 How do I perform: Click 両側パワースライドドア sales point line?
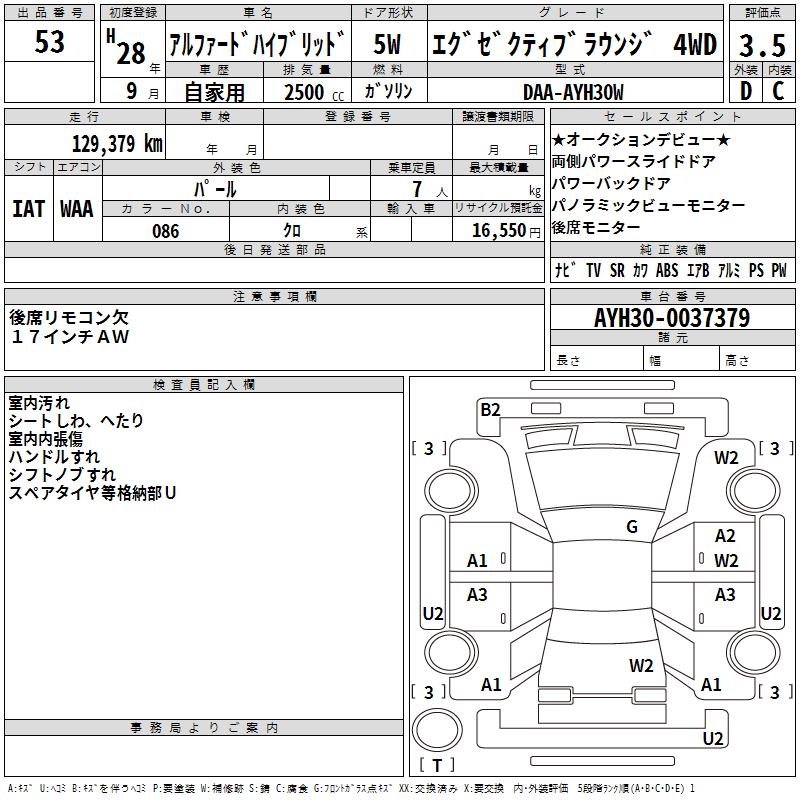point(634,161)
